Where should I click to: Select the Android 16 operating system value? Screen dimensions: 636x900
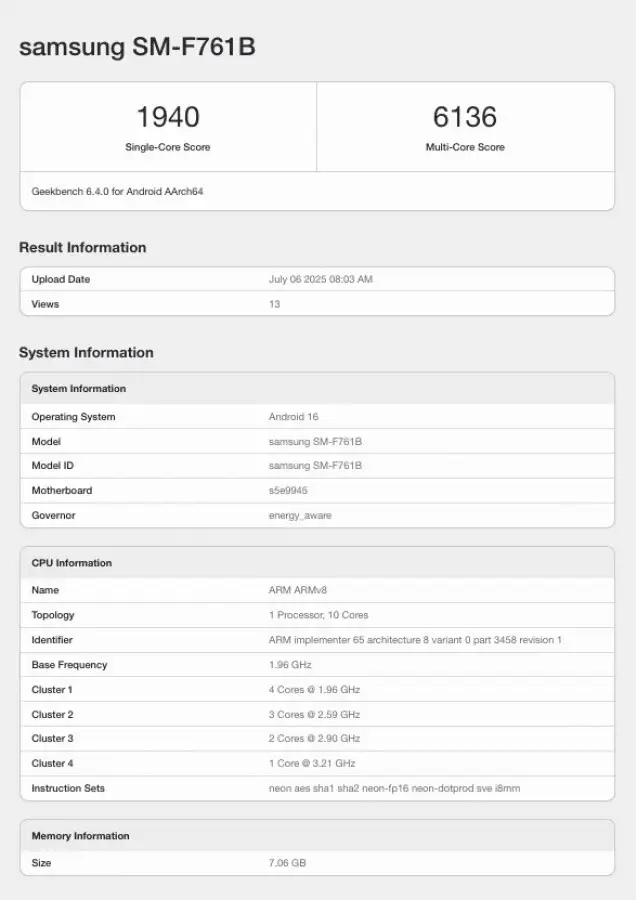pos(293,417)
